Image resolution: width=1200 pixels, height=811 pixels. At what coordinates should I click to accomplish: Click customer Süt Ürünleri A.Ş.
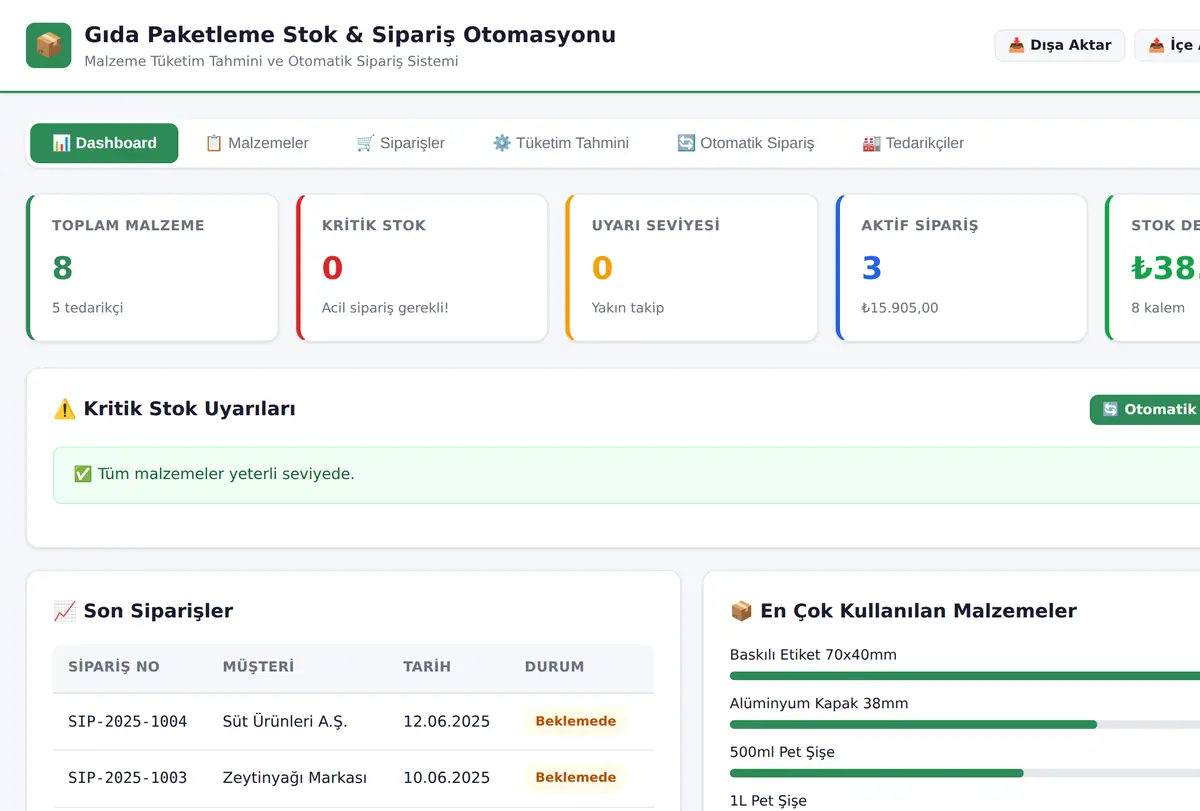tap(285, 721)
